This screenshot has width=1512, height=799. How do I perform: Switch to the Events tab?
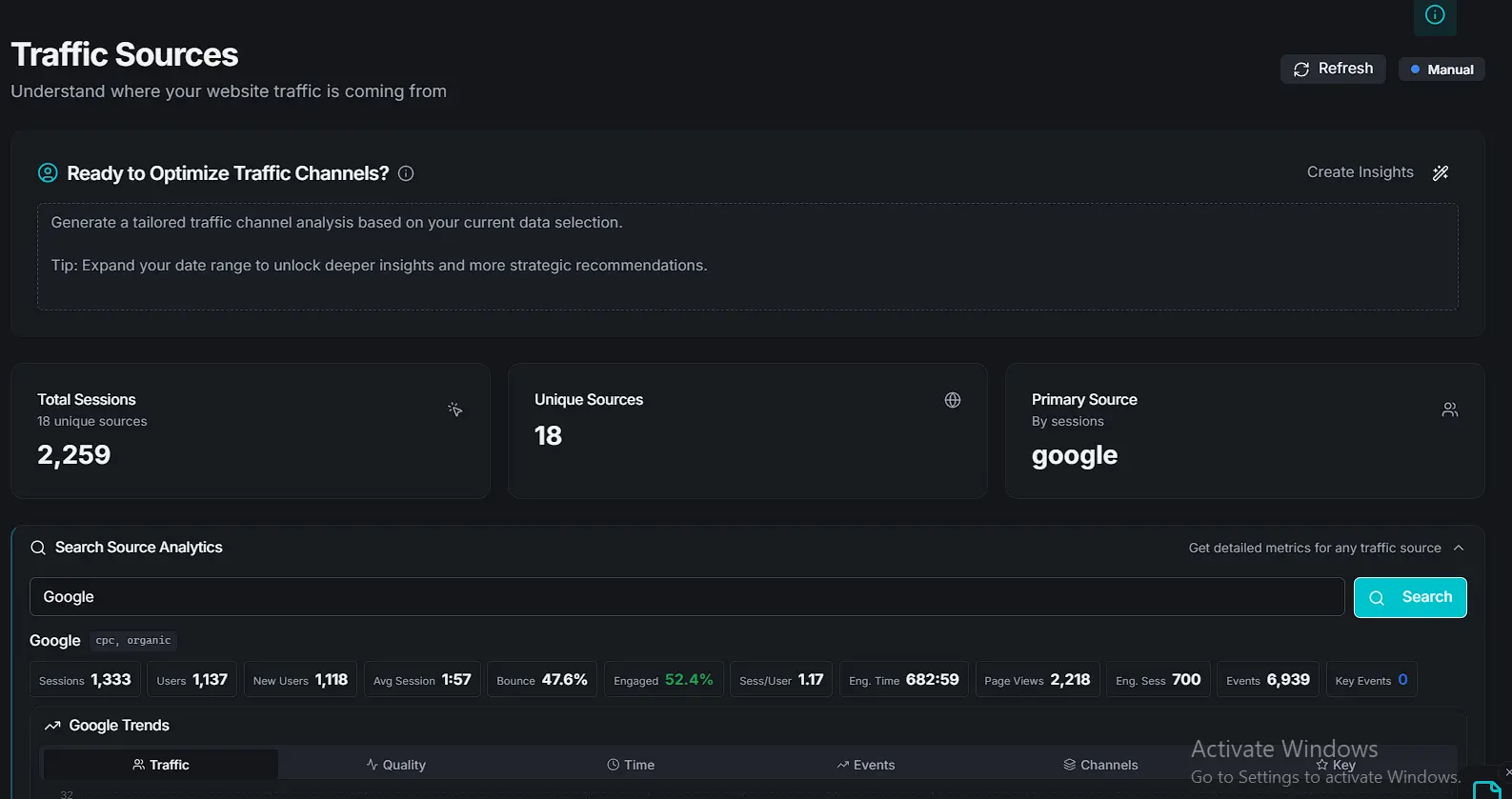865,765
